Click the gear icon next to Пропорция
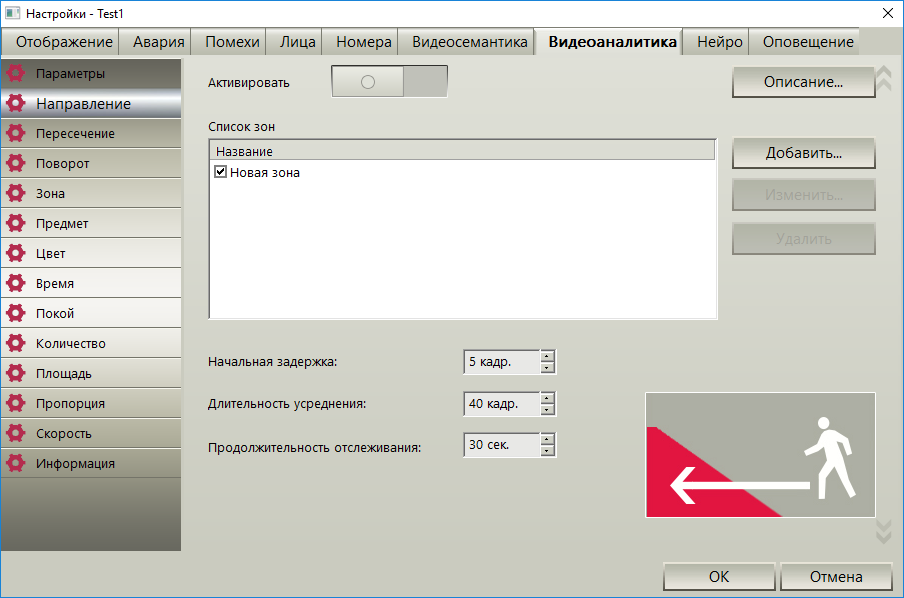The height and width of the screenshot is (598, 904). pyautogui.click(x=16, y=403)
